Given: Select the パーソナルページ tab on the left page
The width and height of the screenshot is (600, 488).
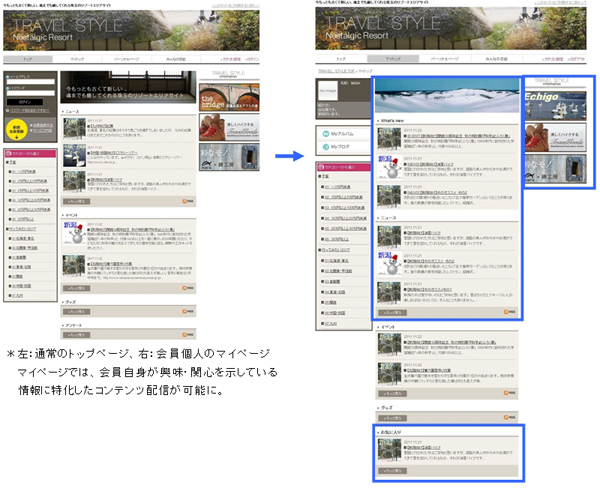Looking at the screenshot, I should click(127, 59).
